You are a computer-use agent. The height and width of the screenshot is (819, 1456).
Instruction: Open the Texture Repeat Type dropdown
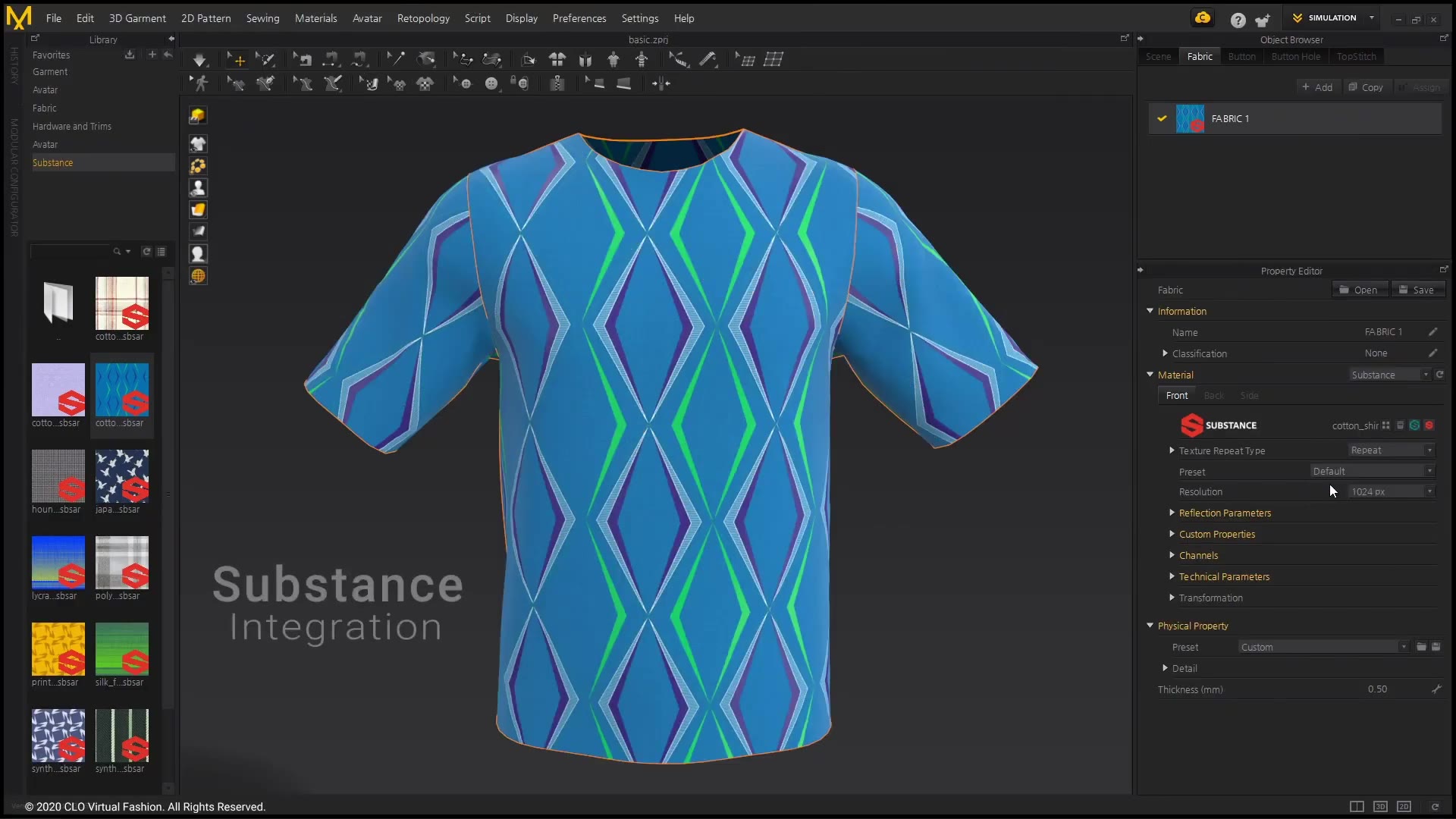pyautogui.click(x=1392, y=450)
